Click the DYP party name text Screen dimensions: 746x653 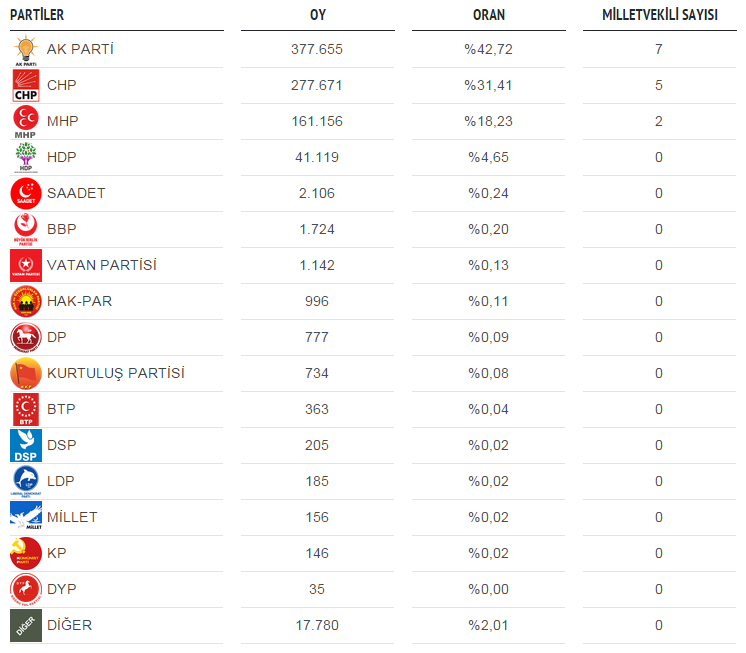(x=62, y=589)
